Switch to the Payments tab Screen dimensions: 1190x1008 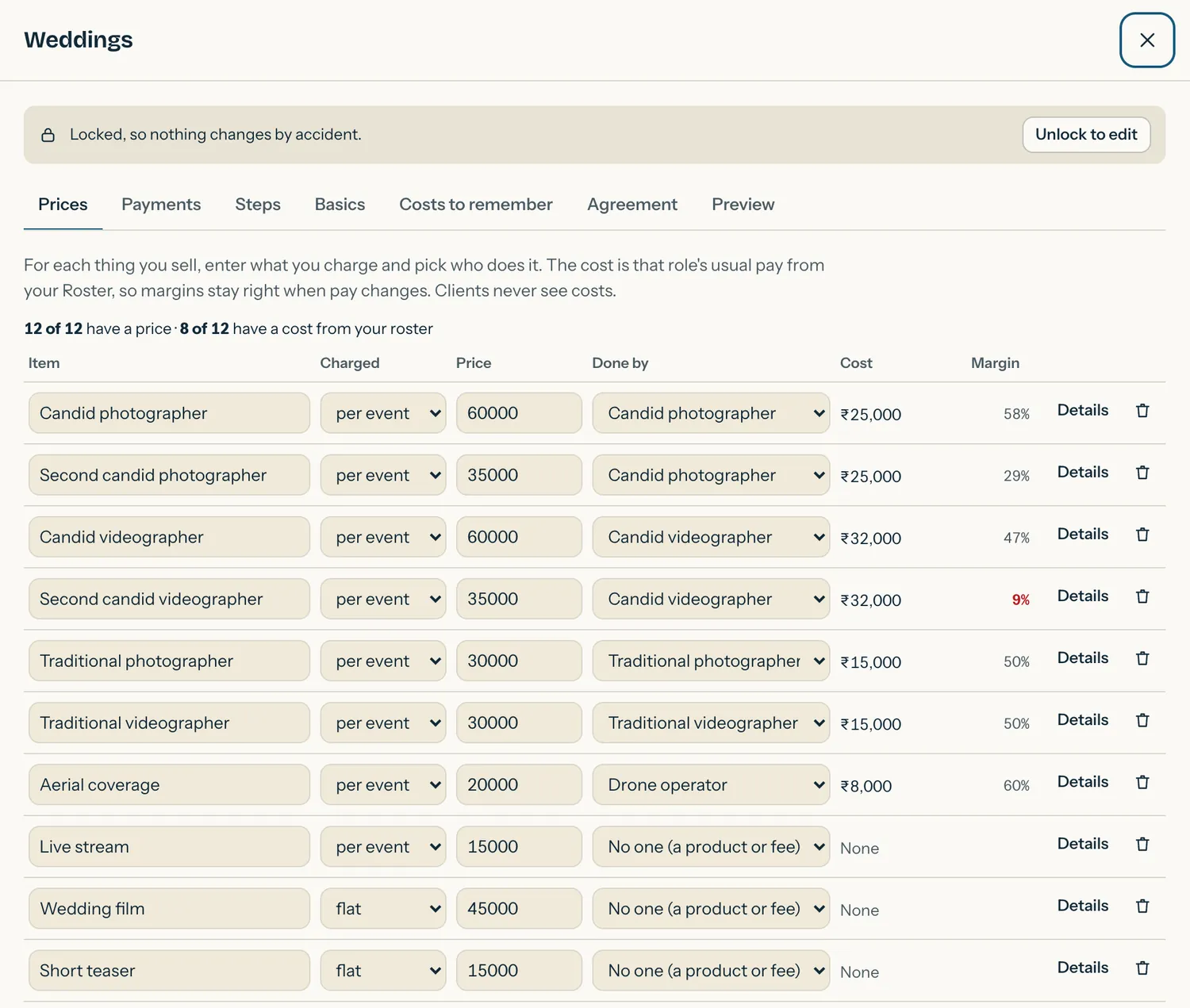coord(161,205)
